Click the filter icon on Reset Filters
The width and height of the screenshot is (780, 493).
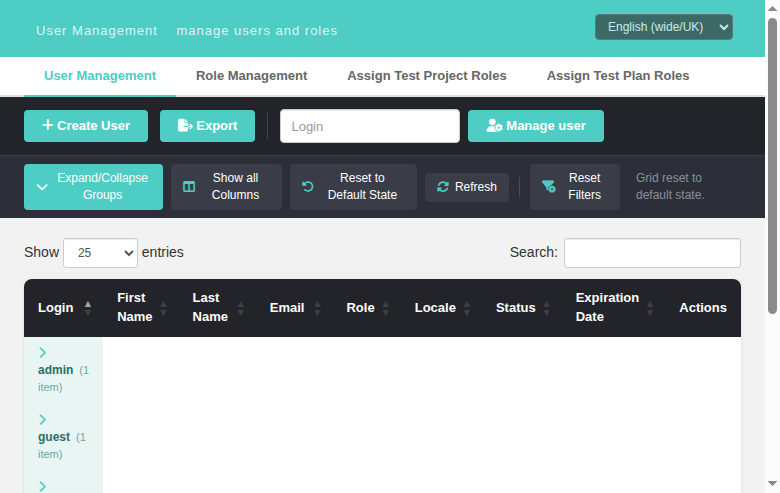(x=549, y=187)
